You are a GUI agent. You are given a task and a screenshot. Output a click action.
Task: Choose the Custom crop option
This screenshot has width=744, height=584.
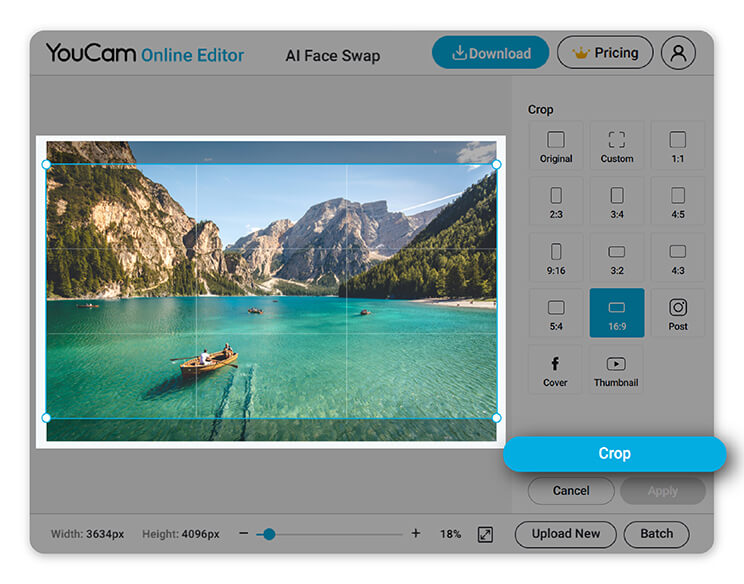(x=617, y=146)
